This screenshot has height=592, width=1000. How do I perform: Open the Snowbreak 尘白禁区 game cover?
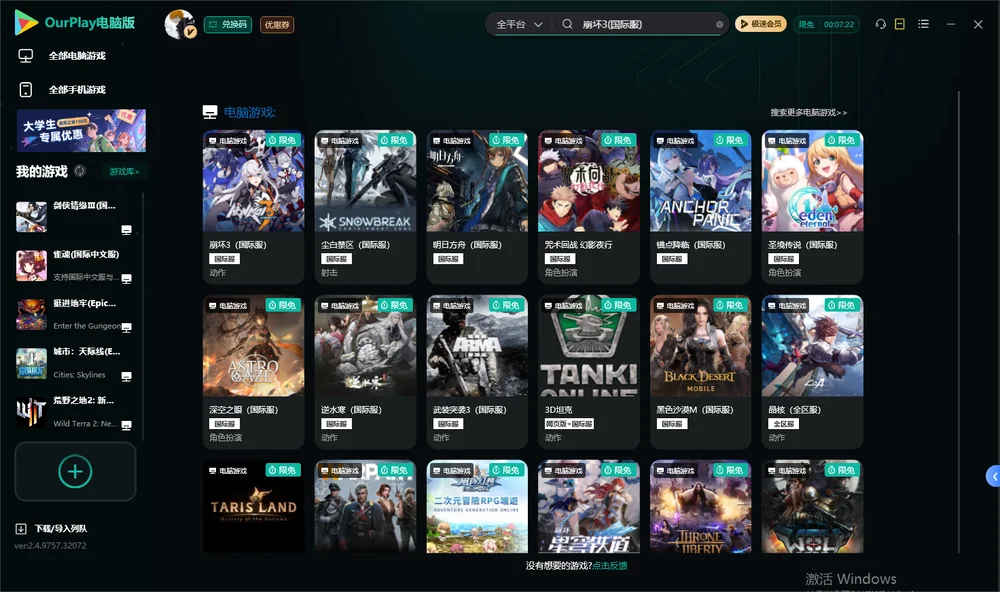coord(365,181)
